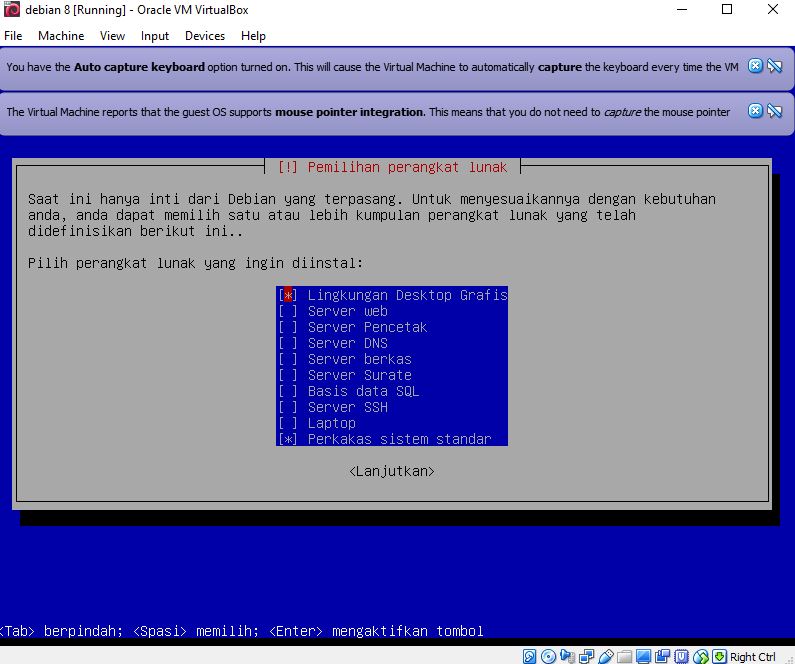Viewport: 795px width, 664px height.
Task: Click the USB devices status icon
Action: (606, 656)
